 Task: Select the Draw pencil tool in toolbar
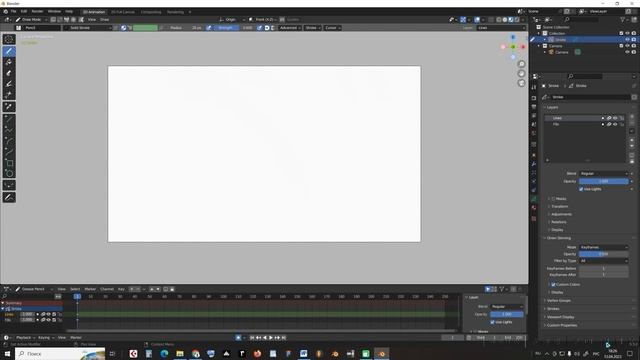point(9,51)
